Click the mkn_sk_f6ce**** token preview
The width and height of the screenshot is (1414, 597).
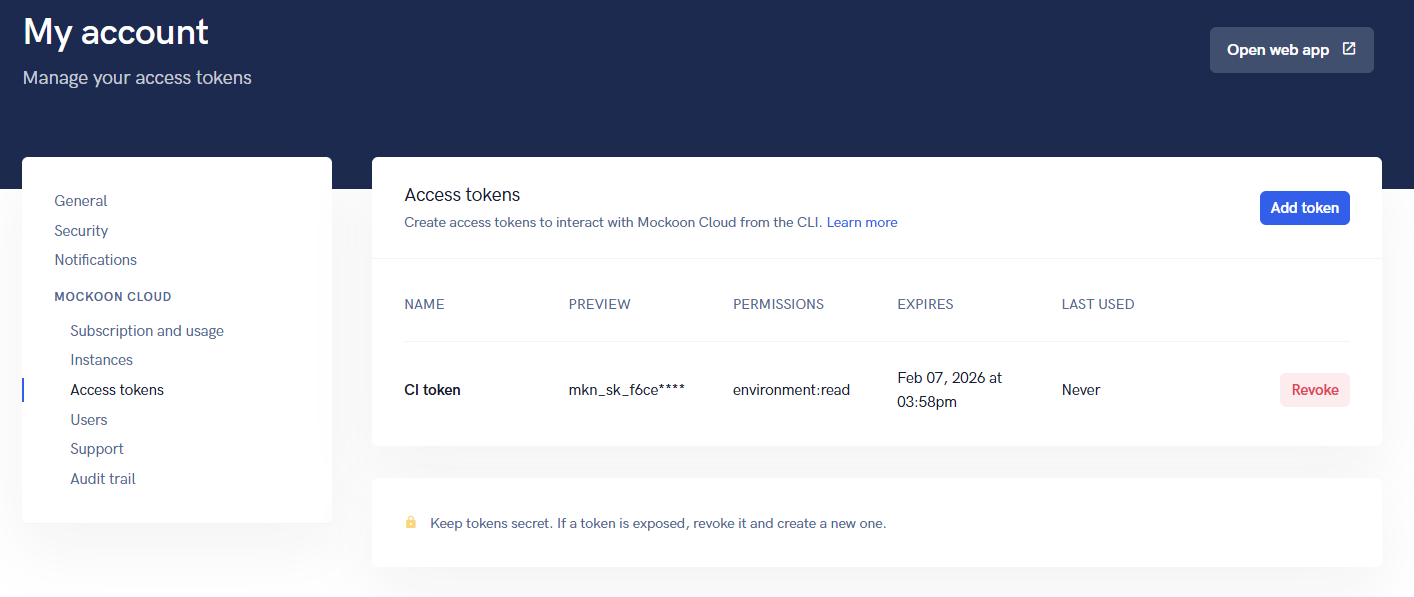(626, 390)
